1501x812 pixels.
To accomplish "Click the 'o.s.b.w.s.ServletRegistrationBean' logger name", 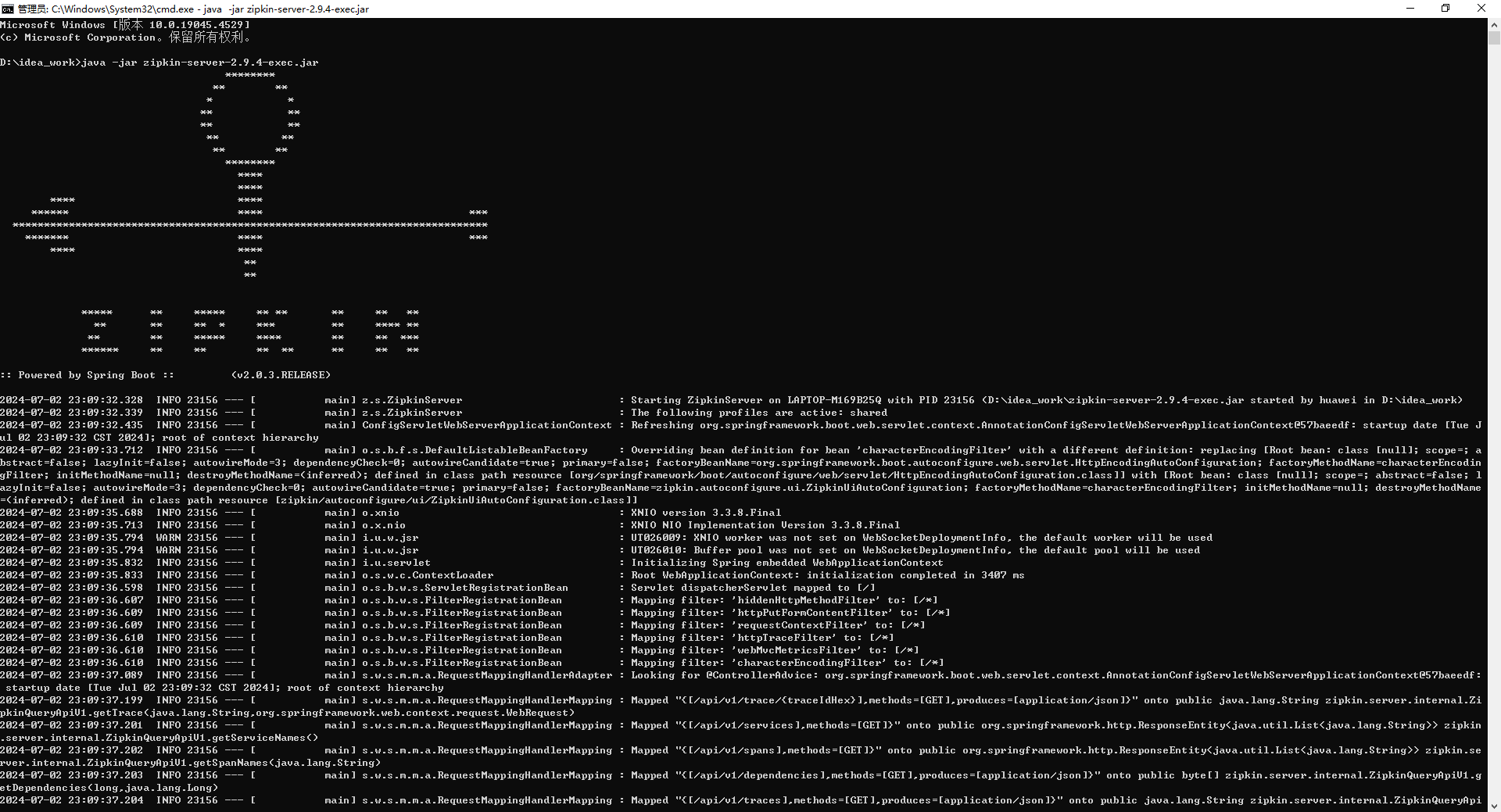I will coord(465,588).
